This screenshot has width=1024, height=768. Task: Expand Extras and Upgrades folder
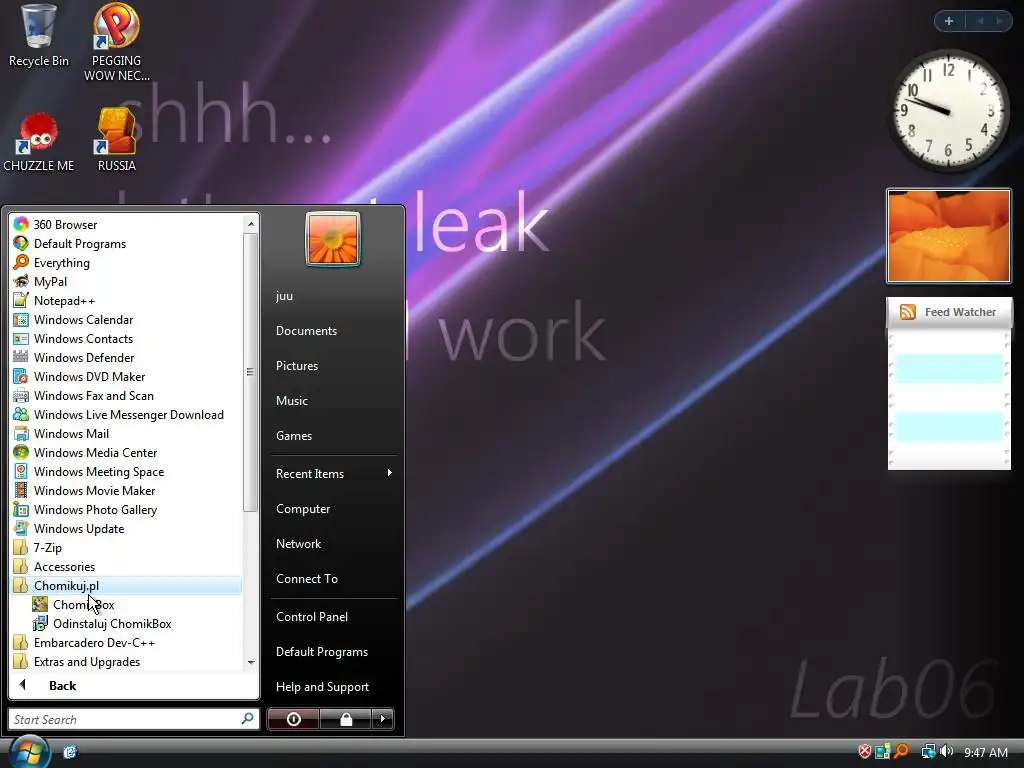pos(127,662)
